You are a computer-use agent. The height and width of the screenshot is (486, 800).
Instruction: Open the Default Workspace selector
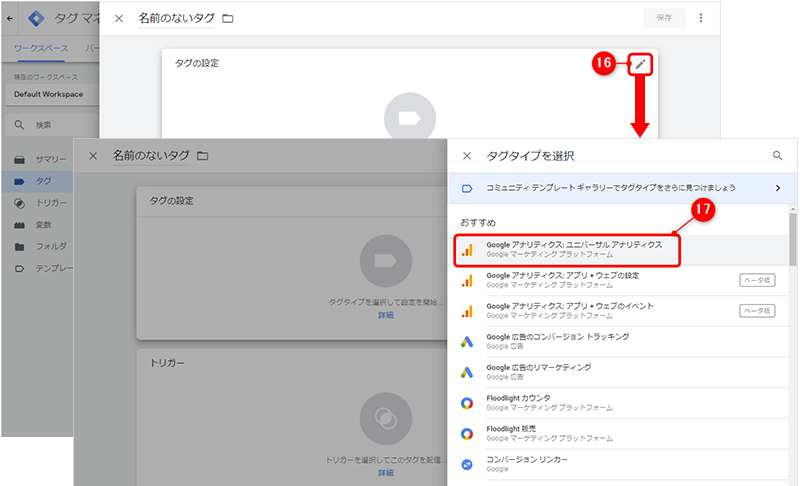52,94
